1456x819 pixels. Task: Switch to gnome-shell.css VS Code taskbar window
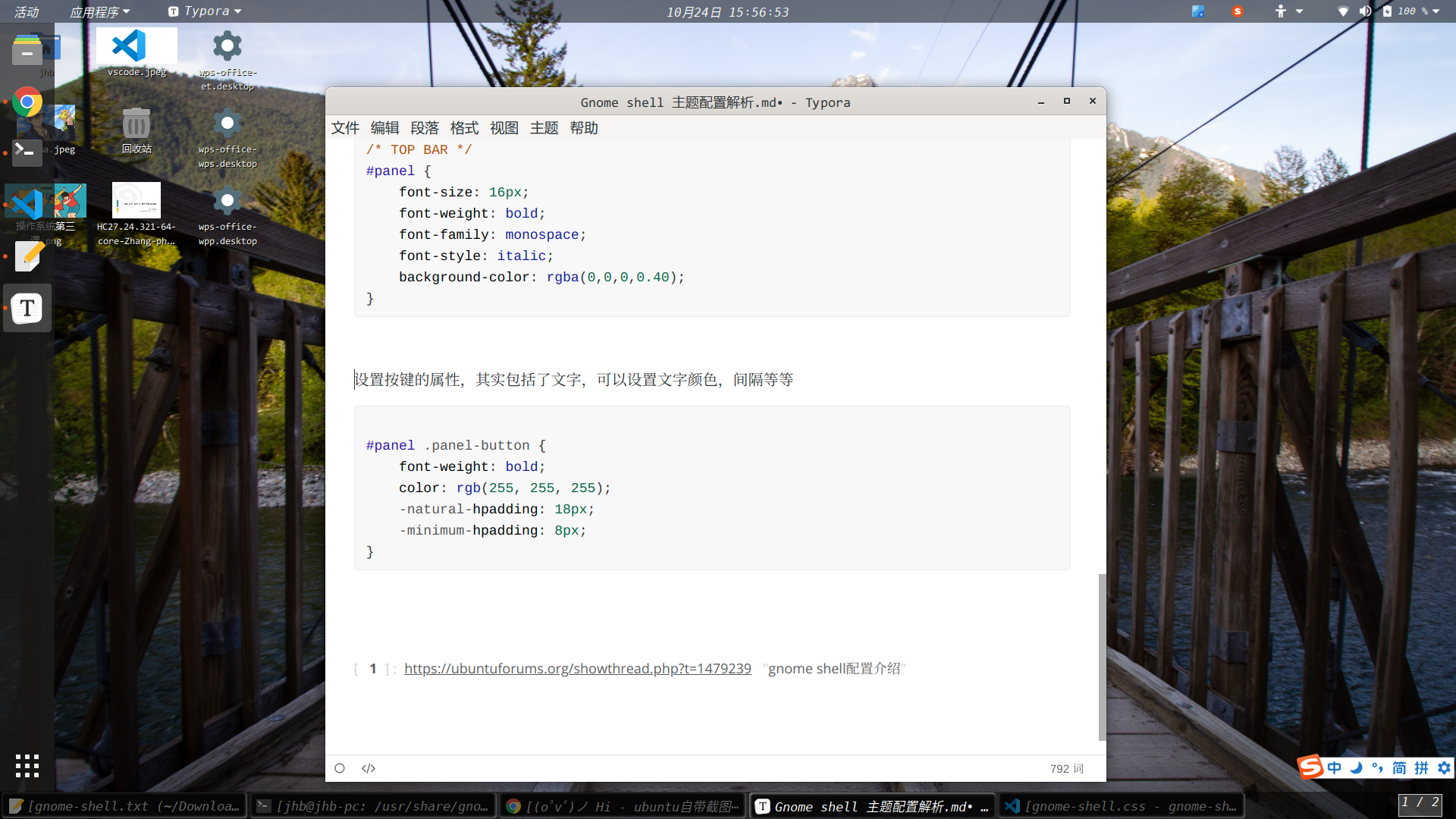(1122, 806)
